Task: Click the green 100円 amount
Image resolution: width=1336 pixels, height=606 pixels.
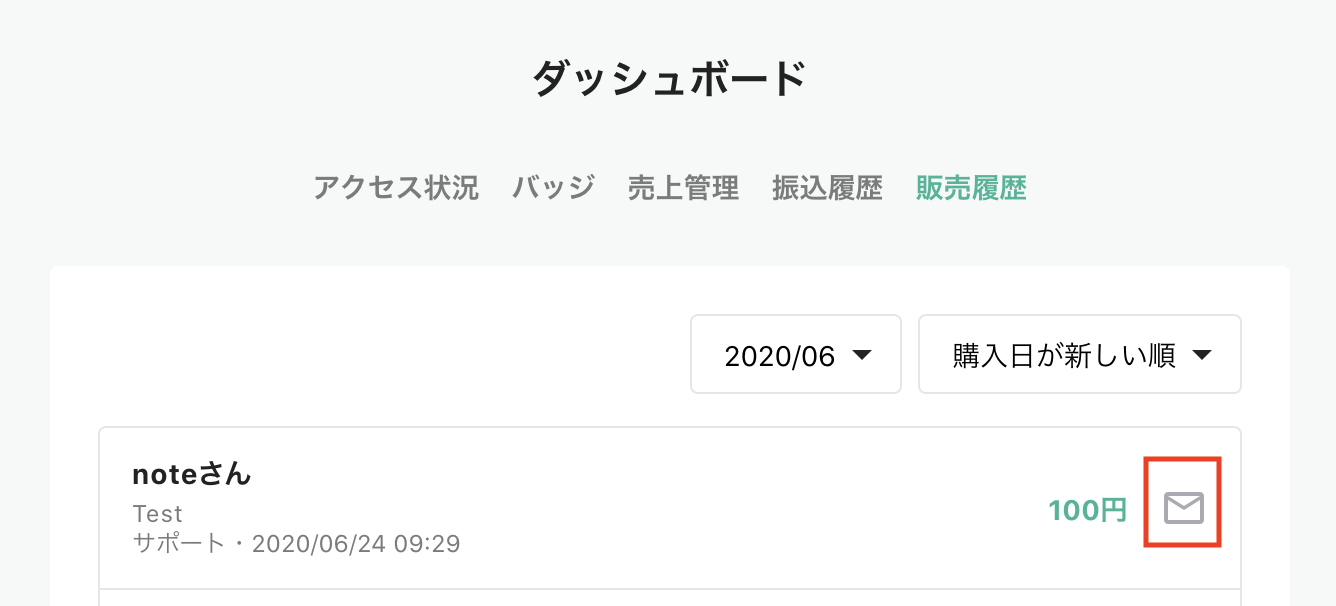Action: [1086, 508]
